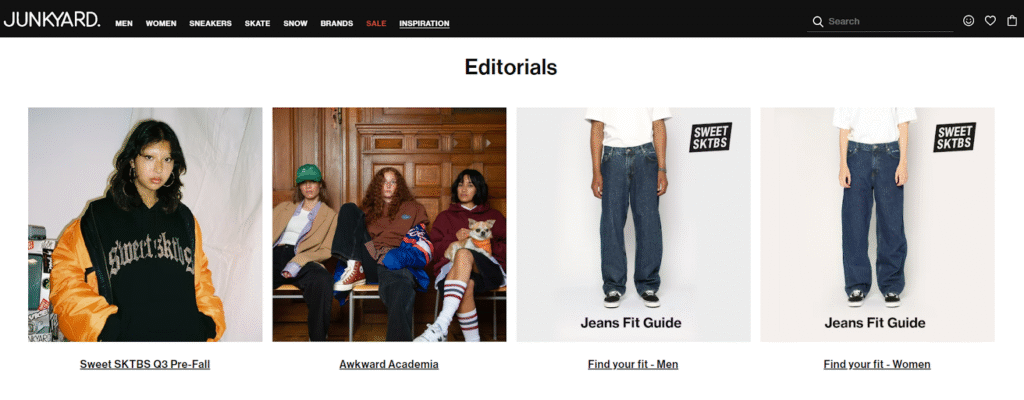Open the Sweet SKTBS hoodie editorial image
The width and height of the screenshot is (1024, 400).
[x=145, y=224]
